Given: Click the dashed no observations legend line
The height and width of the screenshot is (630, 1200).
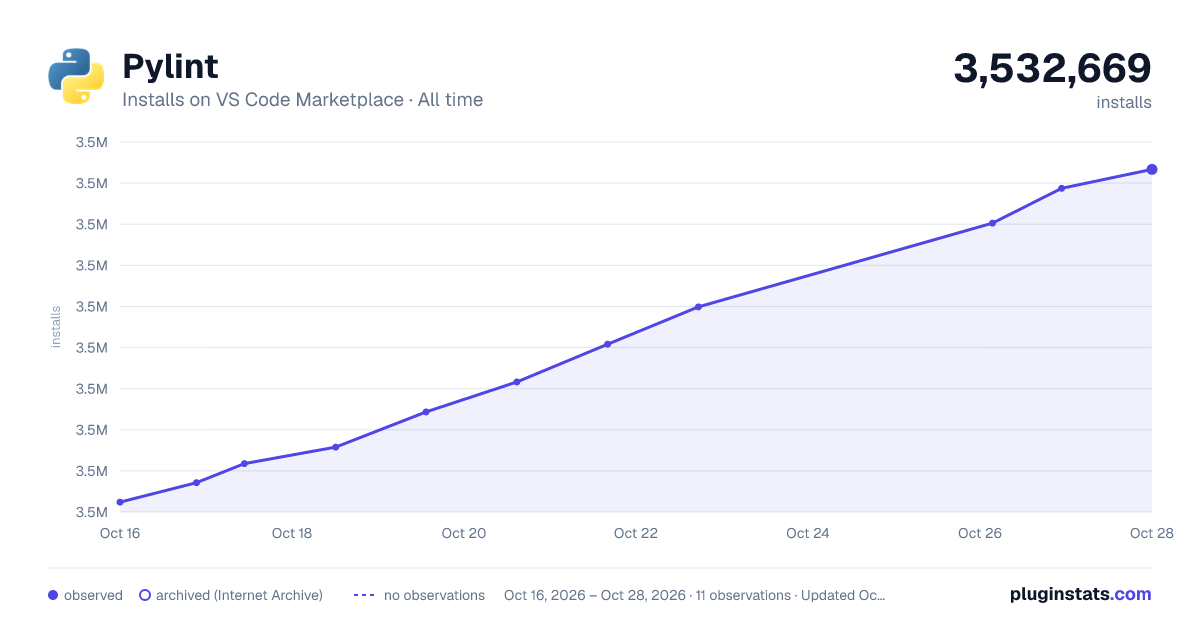Looking at the screenshot, I should coord(364,595).
